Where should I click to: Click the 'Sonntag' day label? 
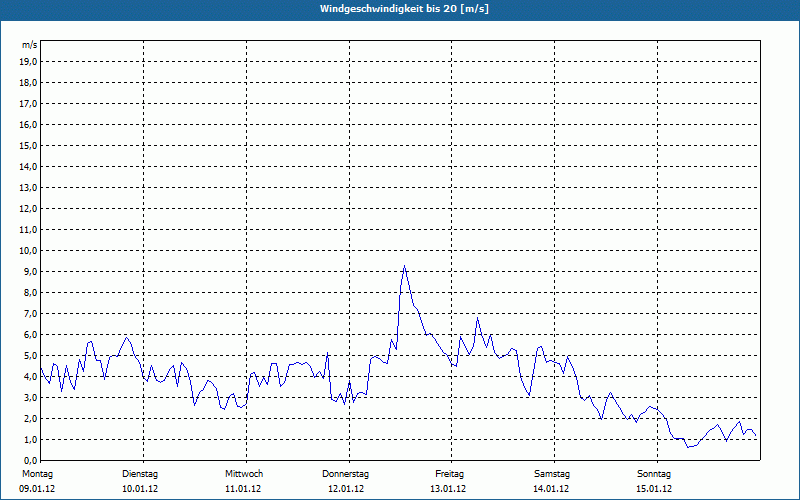pyautogui.click(x=654, y=474)
